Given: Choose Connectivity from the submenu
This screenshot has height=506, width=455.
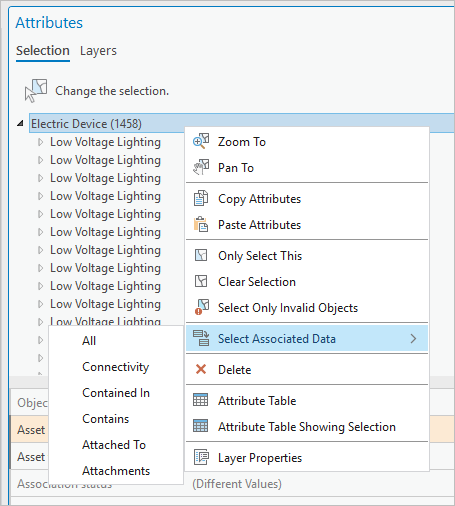Looking at the screenshot, I should tap(116, 367).
